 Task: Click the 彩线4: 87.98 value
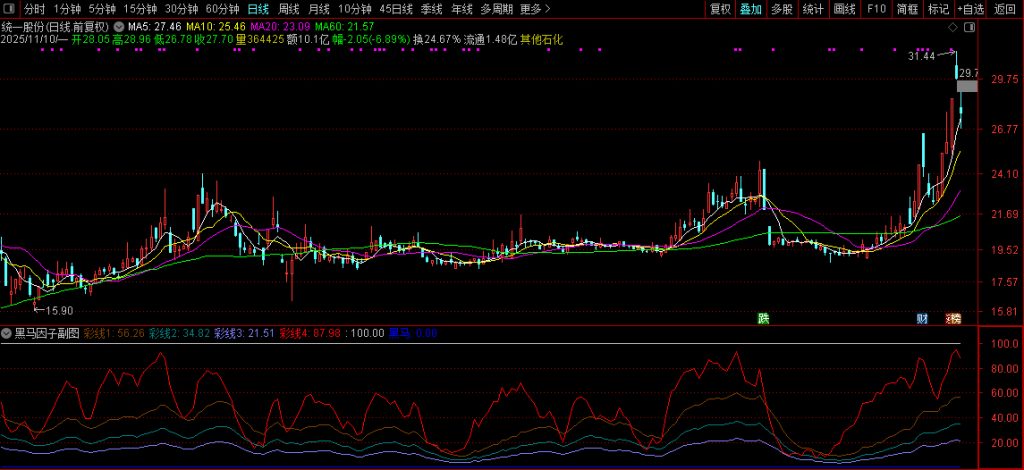tap(310, 333)
